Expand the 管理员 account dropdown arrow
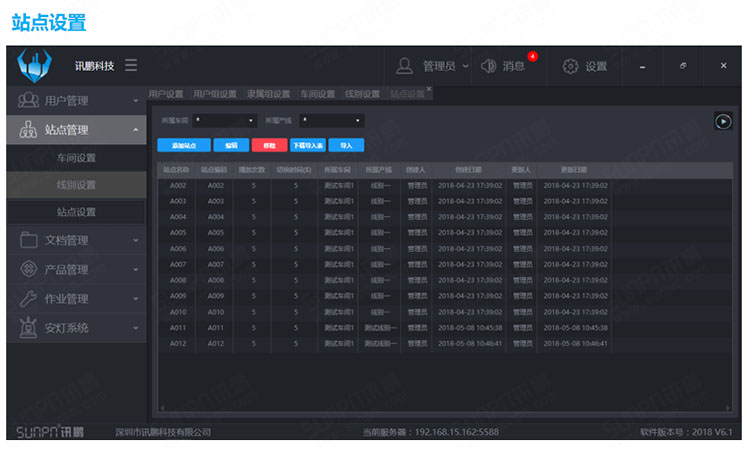 pyautogui.click(x=466, y=67)
